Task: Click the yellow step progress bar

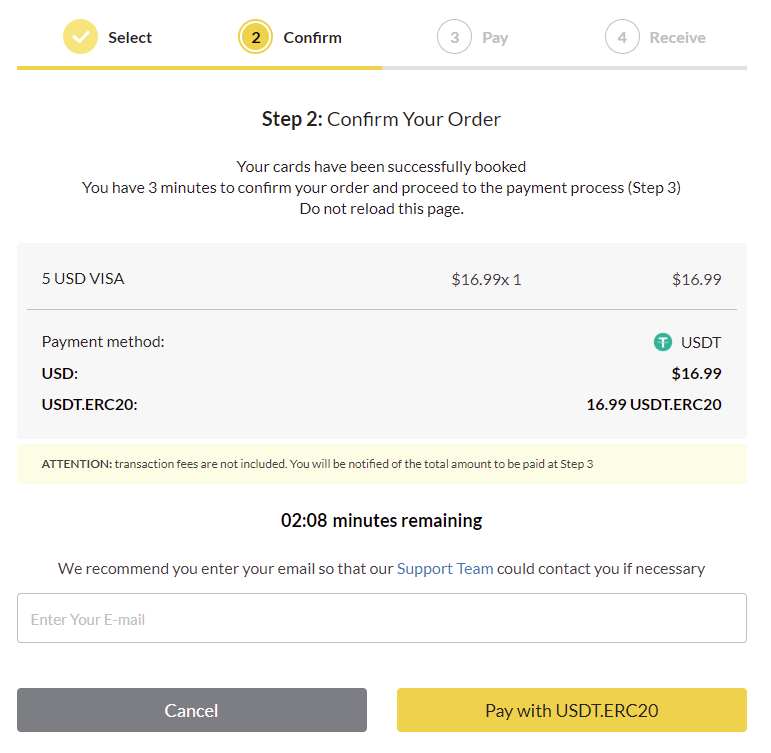Action: (x=199, y=67)
